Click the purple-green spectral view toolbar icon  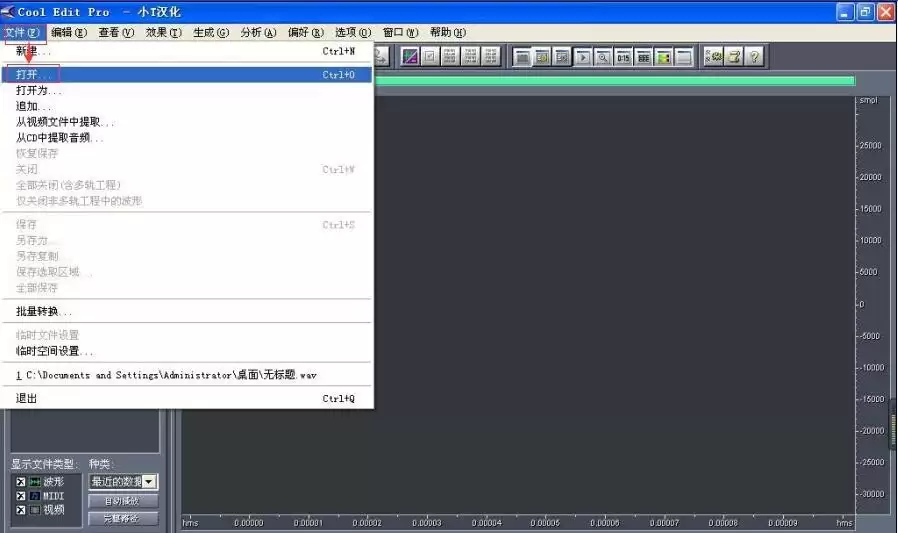pos(409,57)
